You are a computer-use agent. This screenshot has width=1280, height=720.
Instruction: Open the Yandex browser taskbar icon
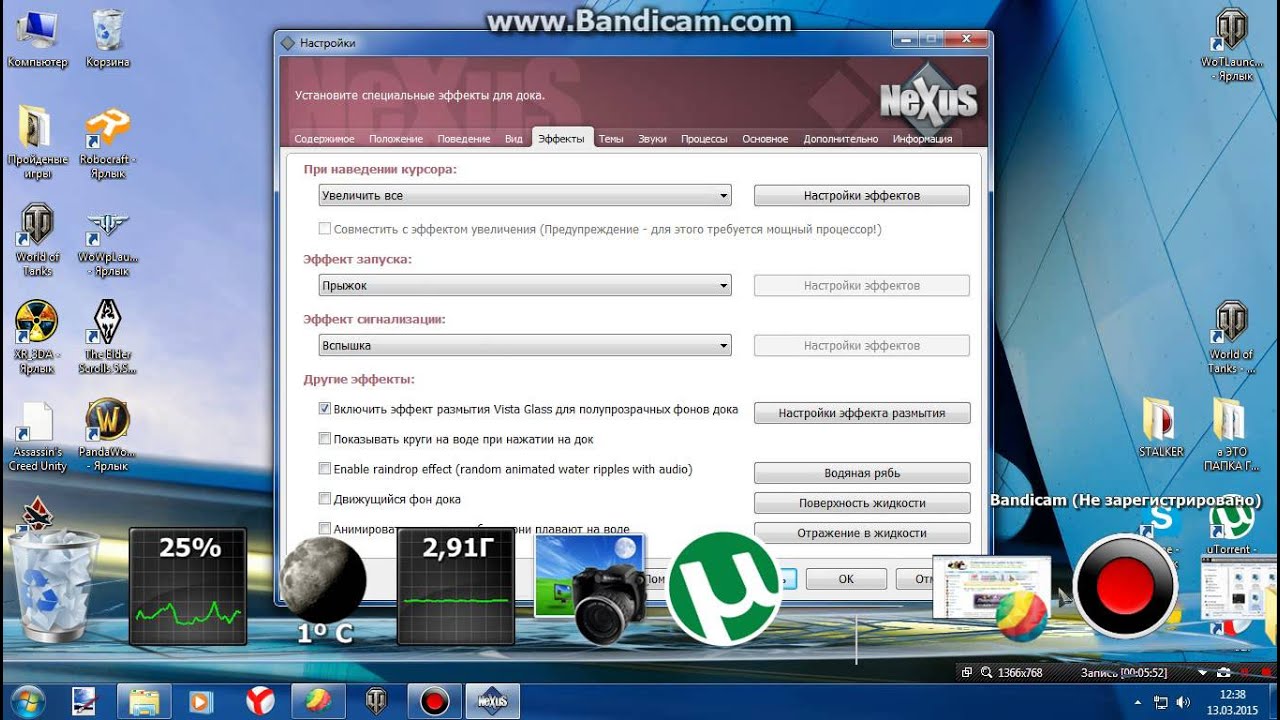coord(262,701)
